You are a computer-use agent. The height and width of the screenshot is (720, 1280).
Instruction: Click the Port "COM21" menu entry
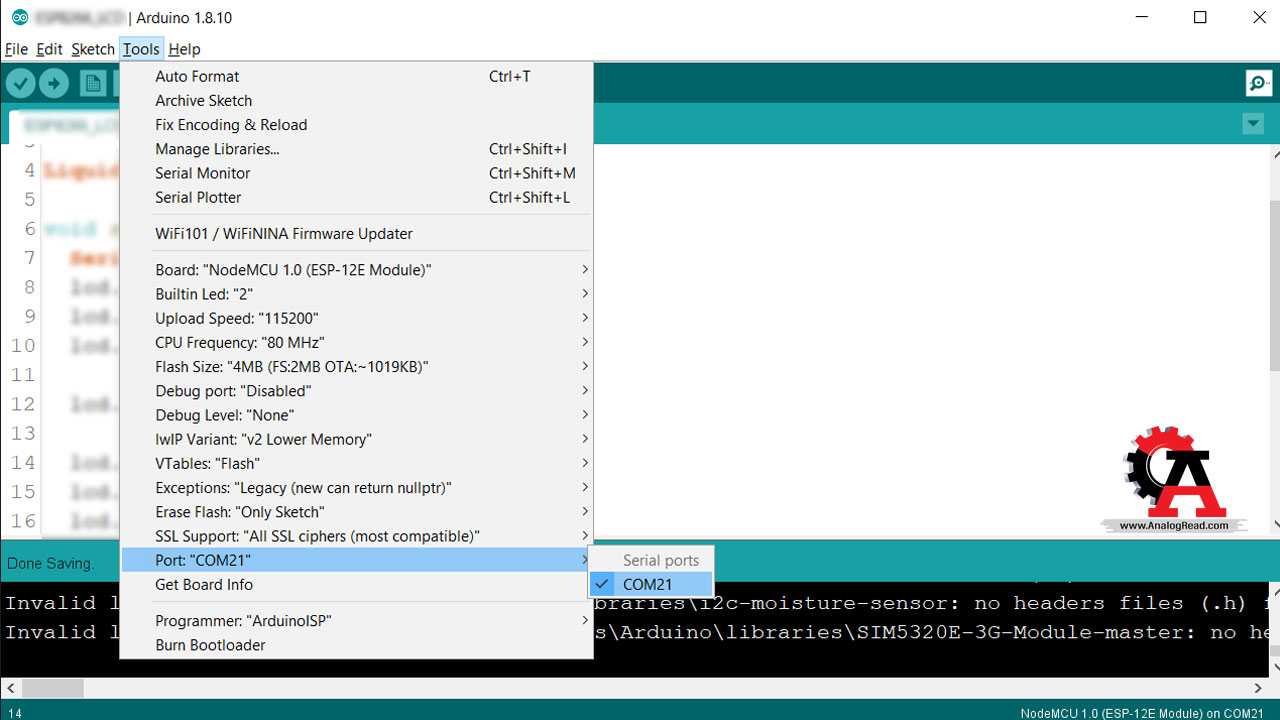tap(356, 560)
